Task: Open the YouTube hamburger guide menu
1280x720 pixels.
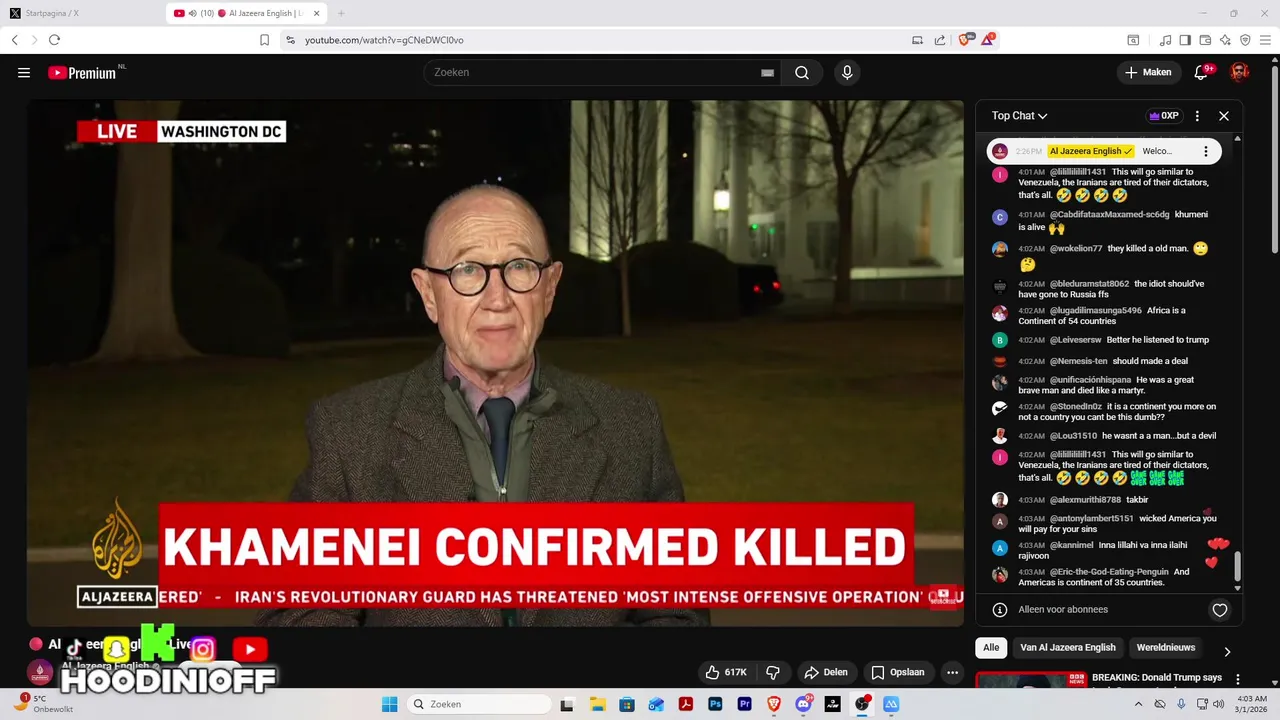Action: click(x=24, y=72)
